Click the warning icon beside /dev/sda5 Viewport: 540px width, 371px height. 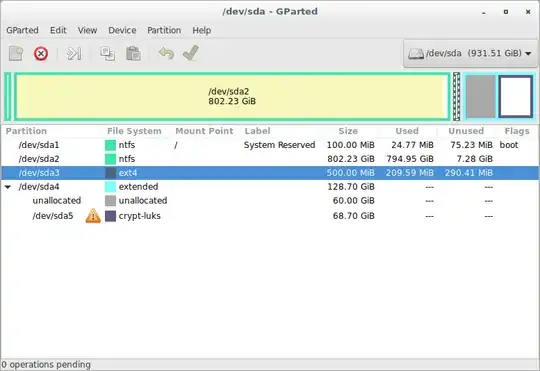tap(93, 216)
